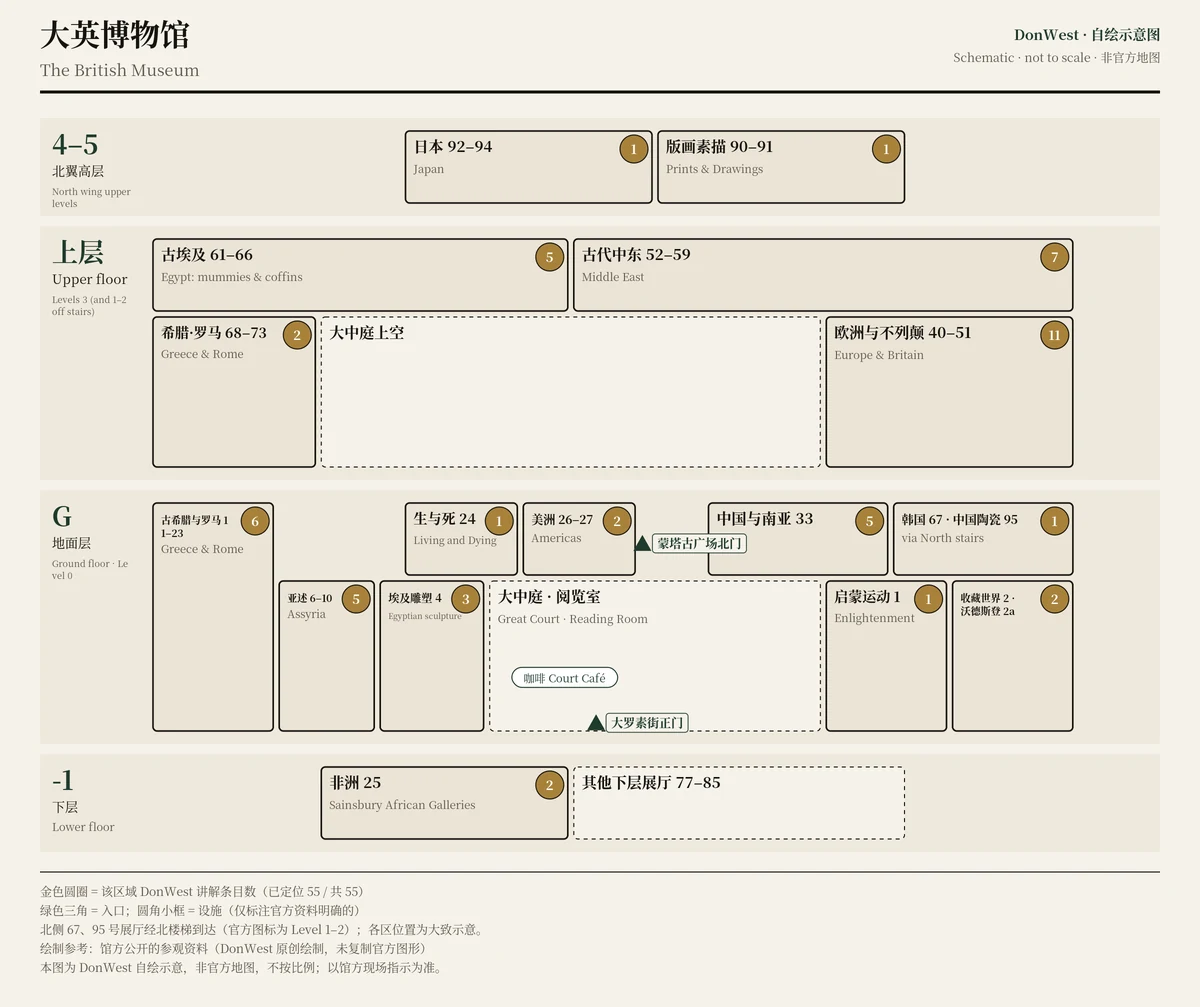Click Egypt: mummies & coffins text
1200x1007 pixels.
[x=232, y=277]
